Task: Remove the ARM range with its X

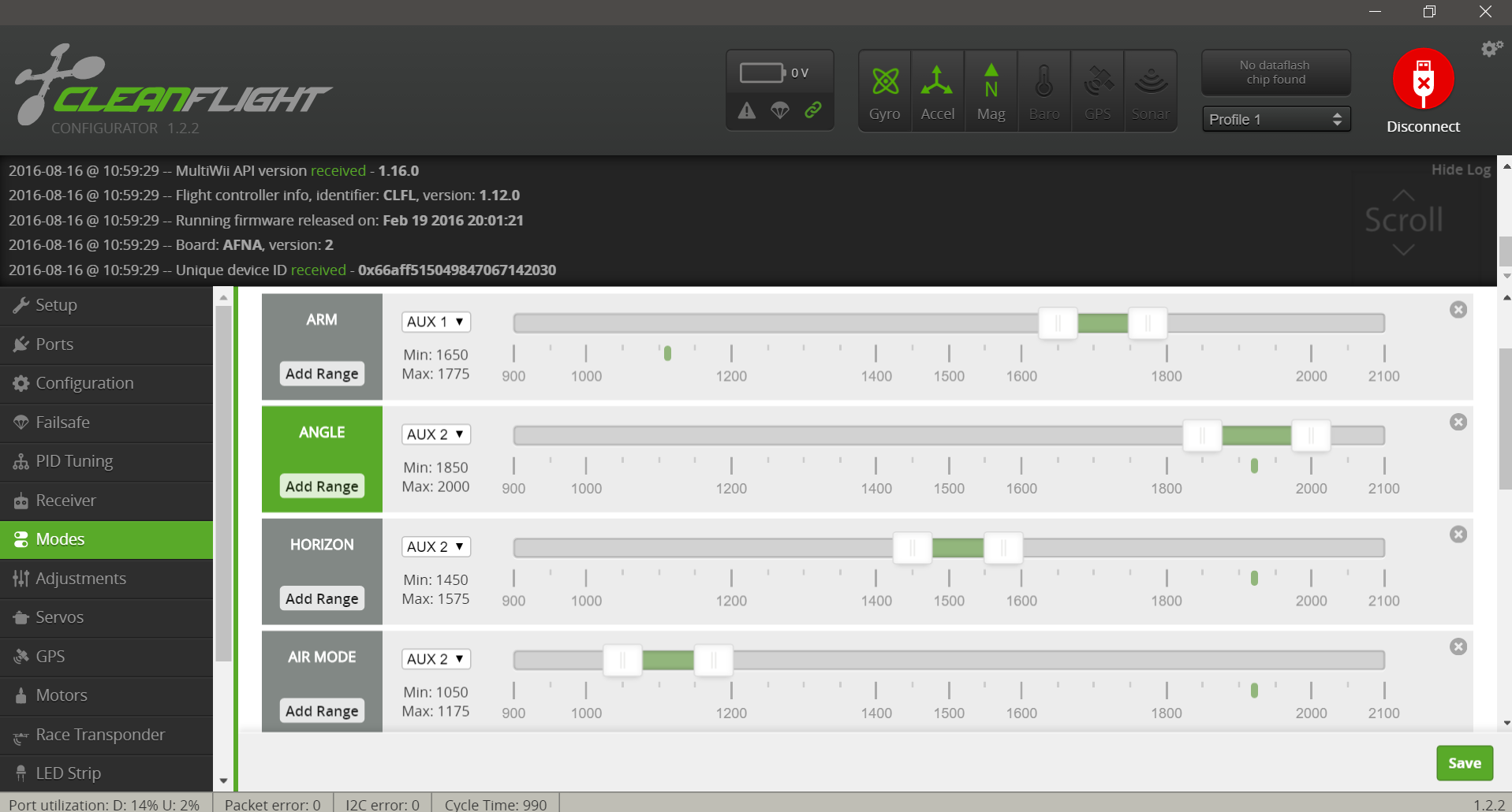Action: [1458, 310]
